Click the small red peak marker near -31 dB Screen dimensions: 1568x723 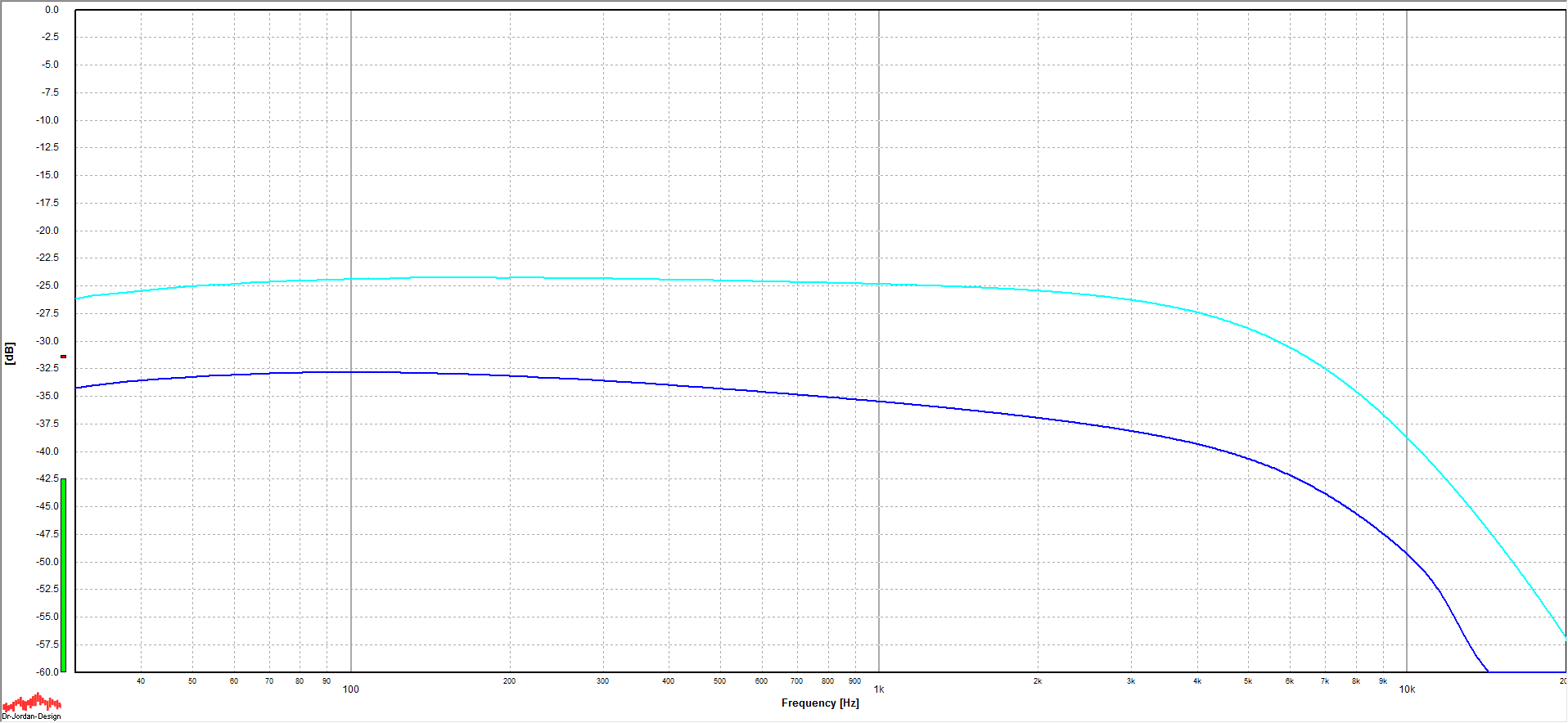[63, 357]
